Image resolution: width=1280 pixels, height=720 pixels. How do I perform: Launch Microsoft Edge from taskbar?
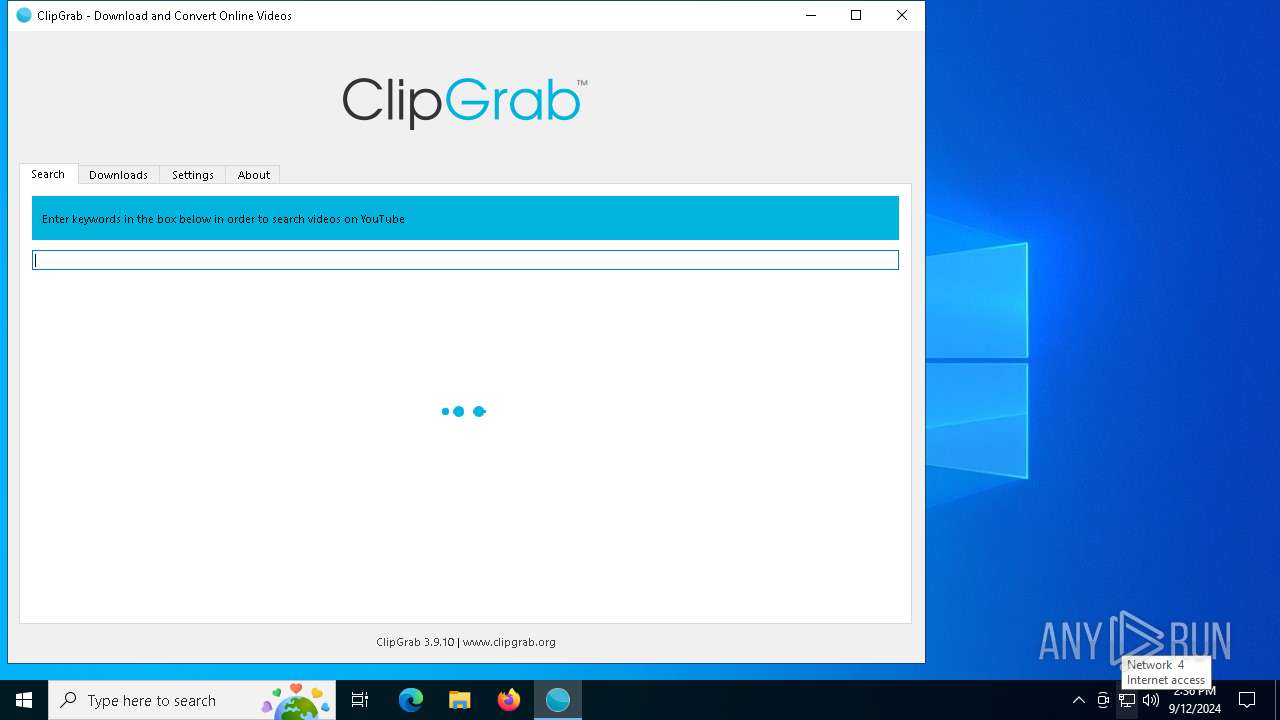(411, 700)
